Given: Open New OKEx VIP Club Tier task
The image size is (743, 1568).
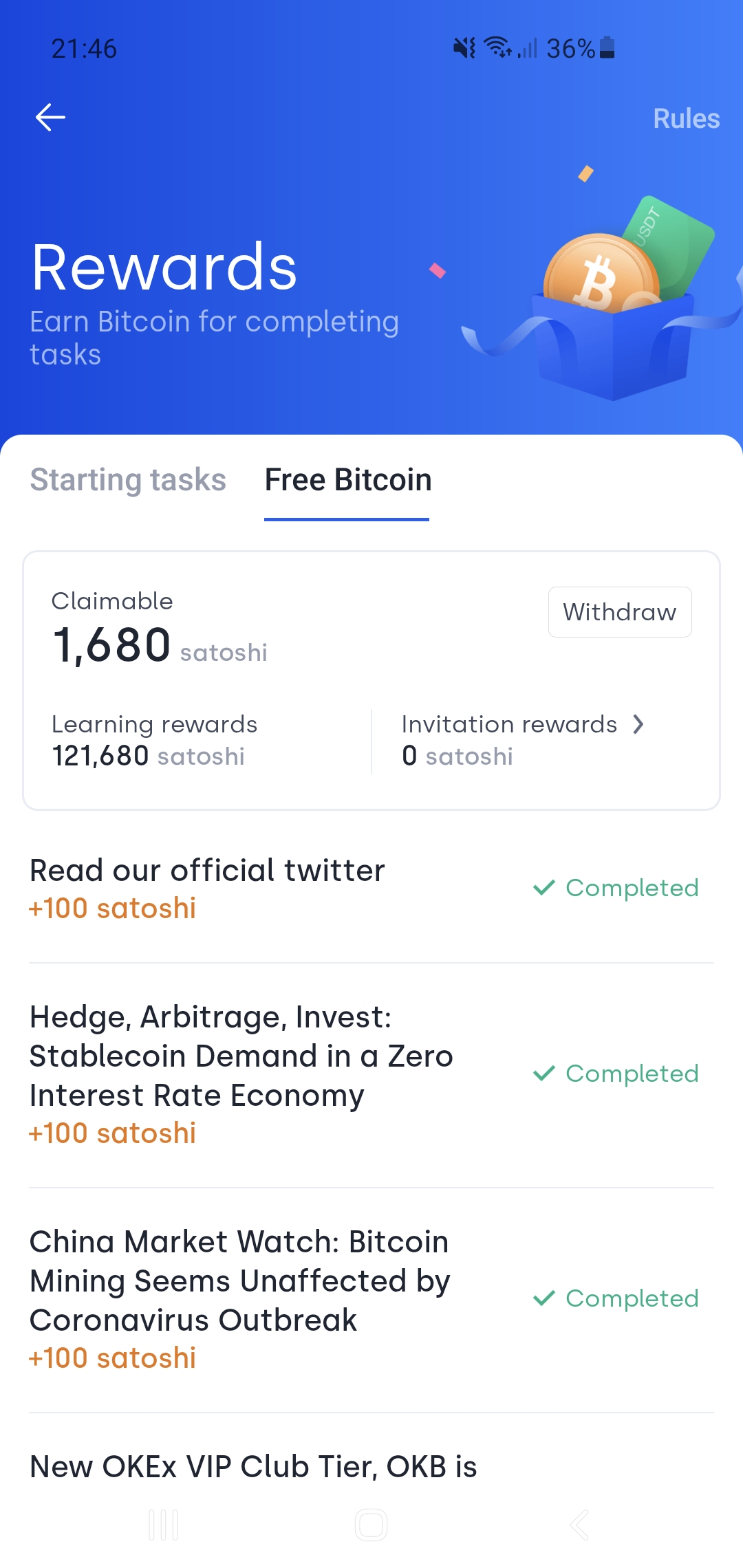Looking at the screenshot, I should coord(253,1467).
